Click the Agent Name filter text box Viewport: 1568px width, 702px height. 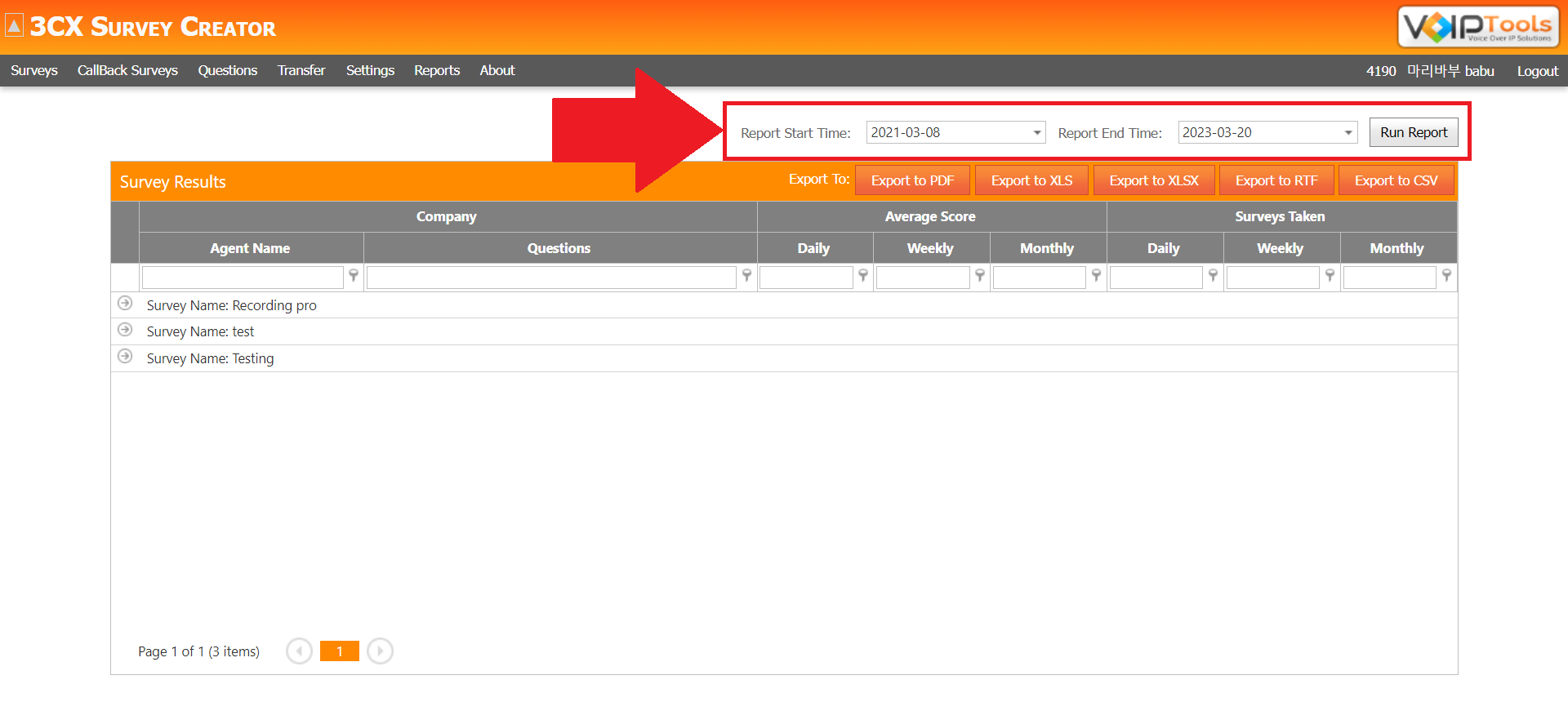click(x=243, y=278)
